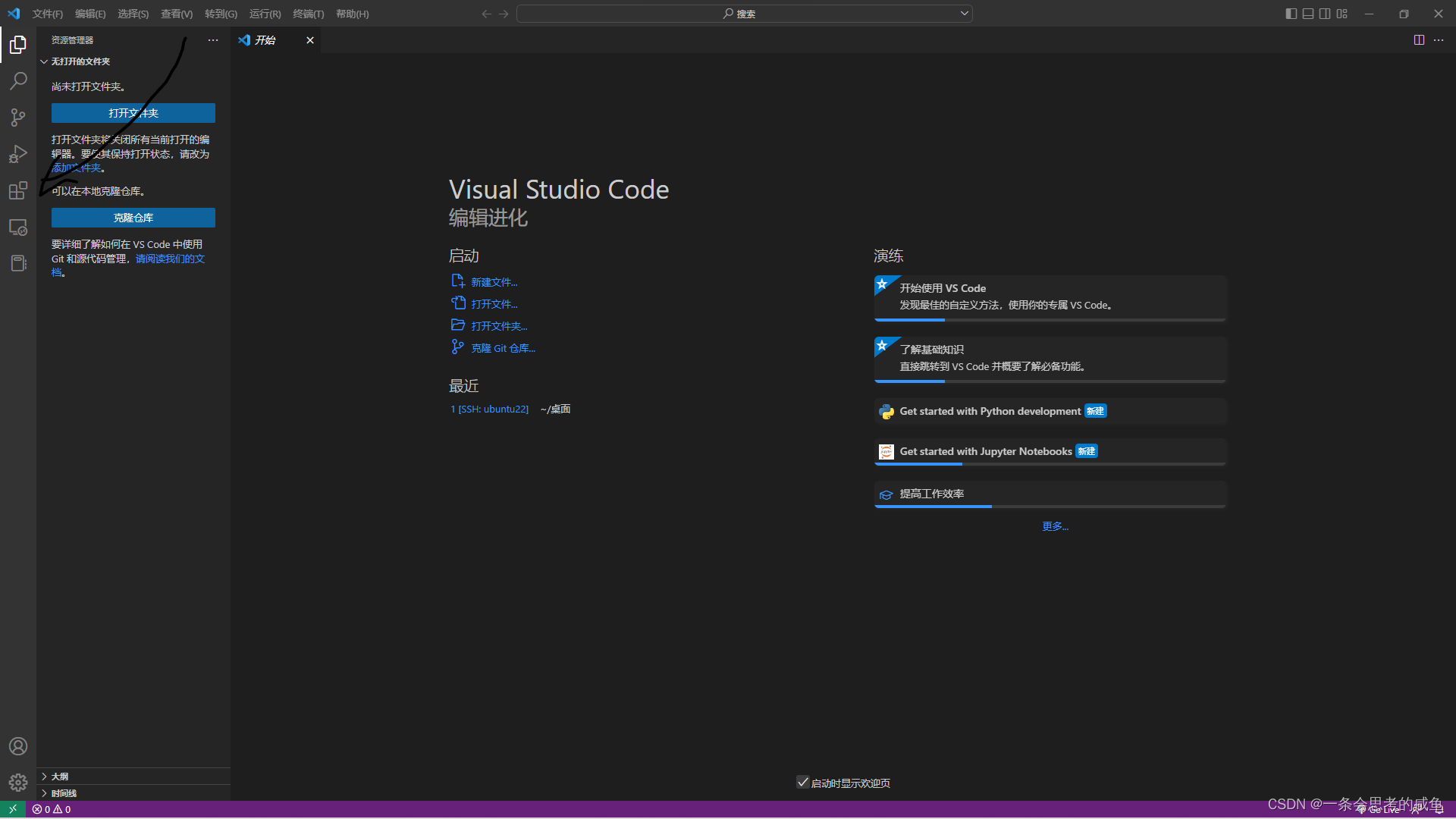The image size is (1456, 819).
Task: Open the 编辑(E) menu
Action: [x=90, y=14]
